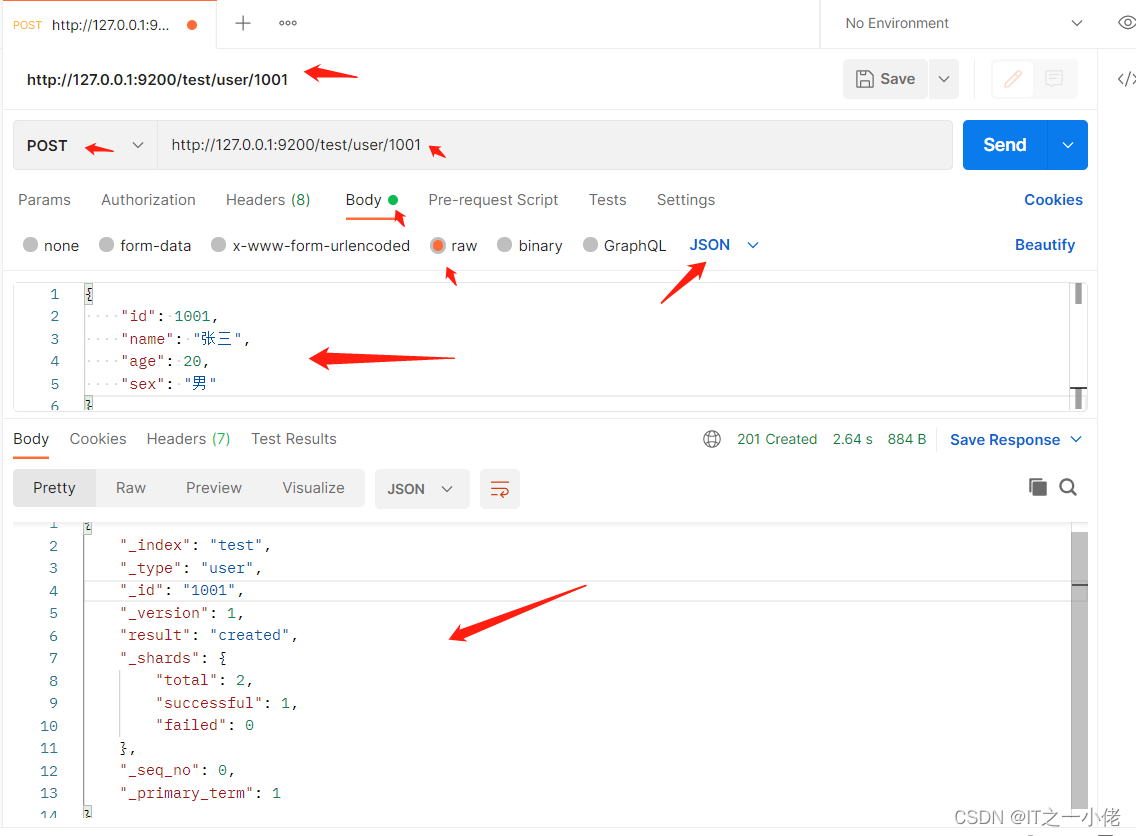Open the Headers (8) request tab
This screenshot has height=836, width=1136.
coord(268,200)
